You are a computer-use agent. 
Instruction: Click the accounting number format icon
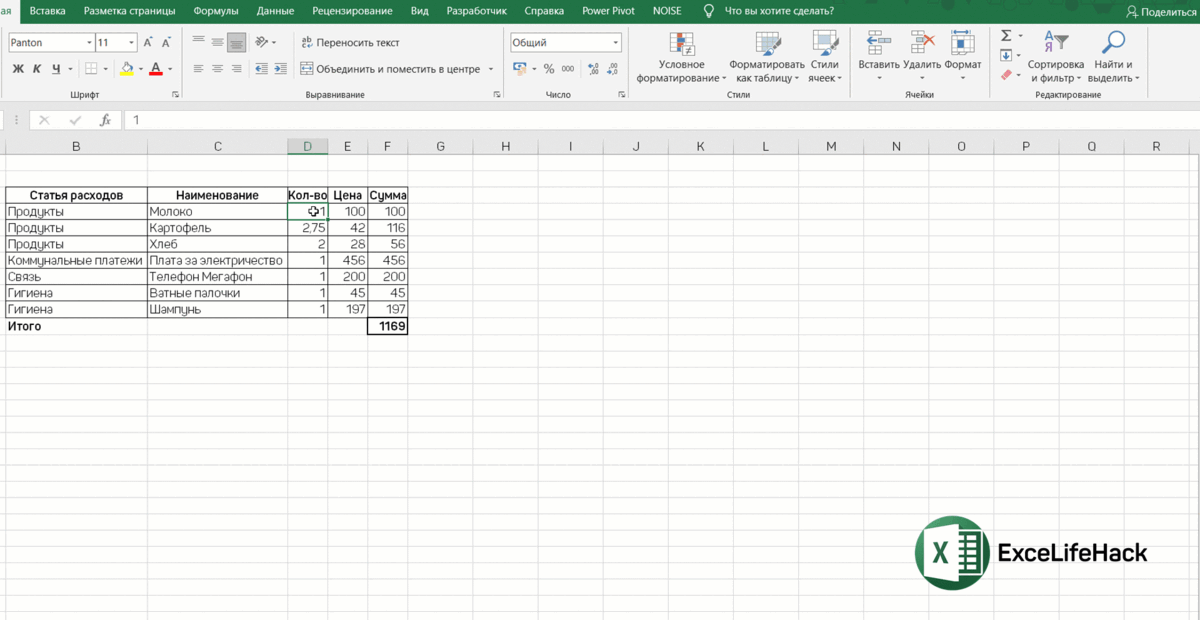coord(520,69)
